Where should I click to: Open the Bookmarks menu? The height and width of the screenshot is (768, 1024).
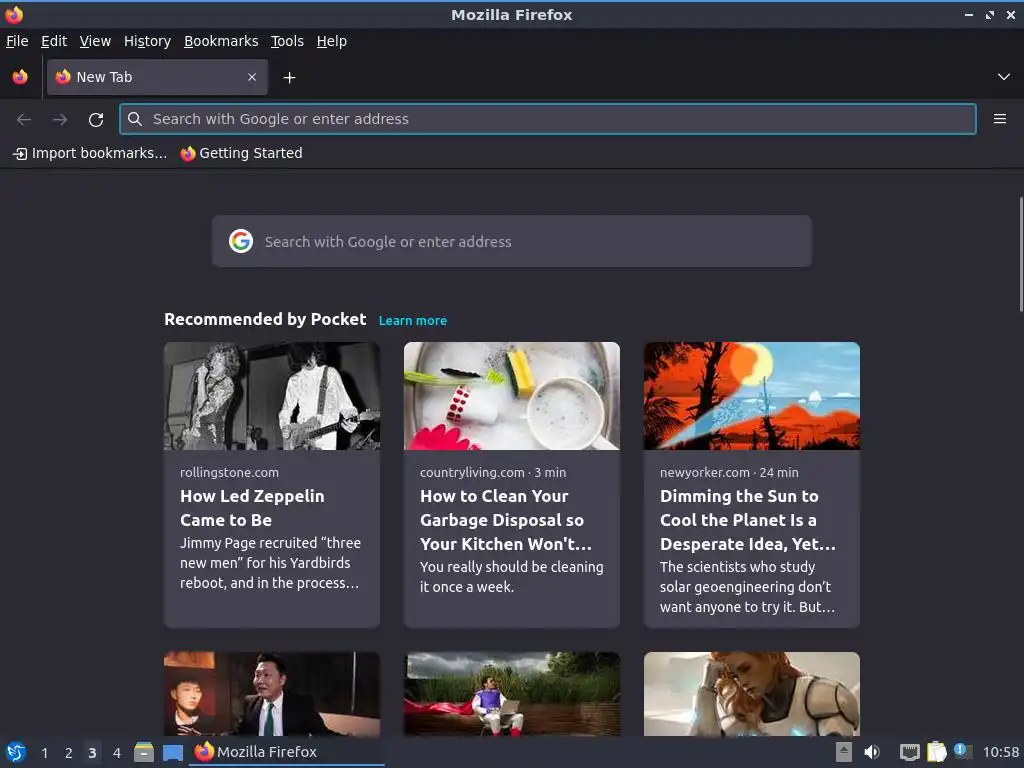(x=221, y=41)
